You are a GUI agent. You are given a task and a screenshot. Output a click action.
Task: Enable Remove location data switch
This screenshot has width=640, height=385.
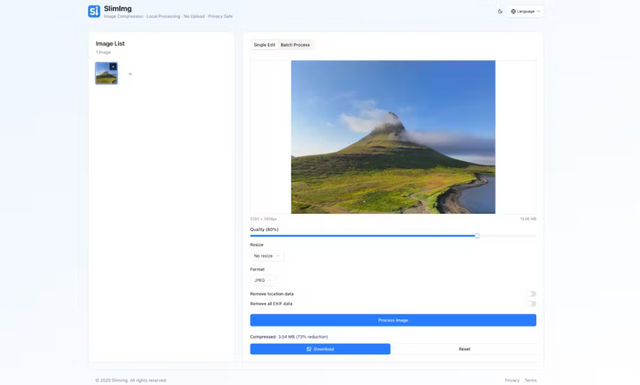pyautogui.click(x=531, y=294)
